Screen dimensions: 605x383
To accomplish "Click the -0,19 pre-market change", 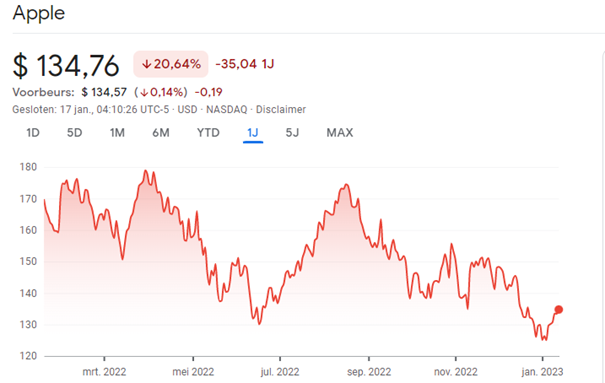I will 208,92.
